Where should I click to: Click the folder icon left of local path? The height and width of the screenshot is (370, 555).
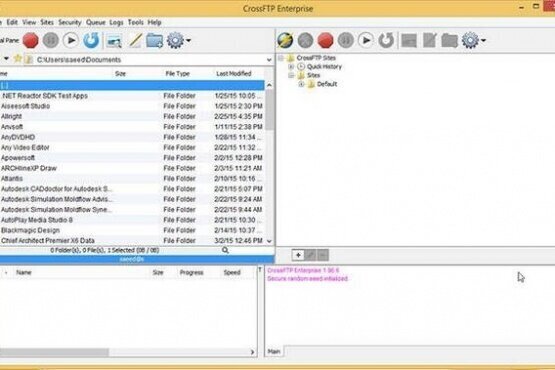(x=28, y=59)
